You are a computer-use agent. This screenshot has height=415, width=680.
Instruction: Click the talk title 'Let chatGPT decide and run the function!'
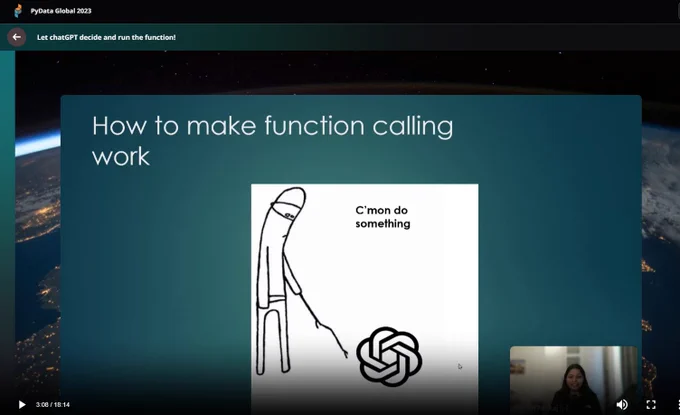(106, 37)
